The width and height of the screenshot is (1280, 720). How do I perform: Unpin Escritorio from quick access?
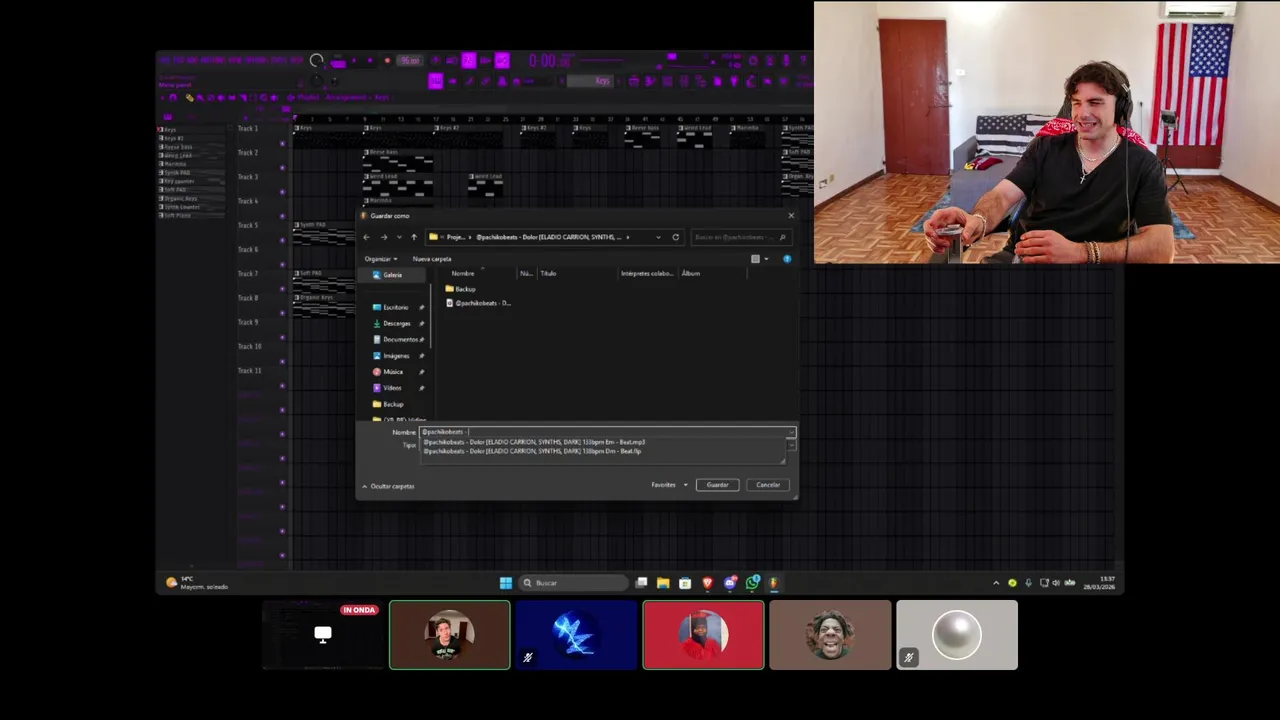[421, 307]
